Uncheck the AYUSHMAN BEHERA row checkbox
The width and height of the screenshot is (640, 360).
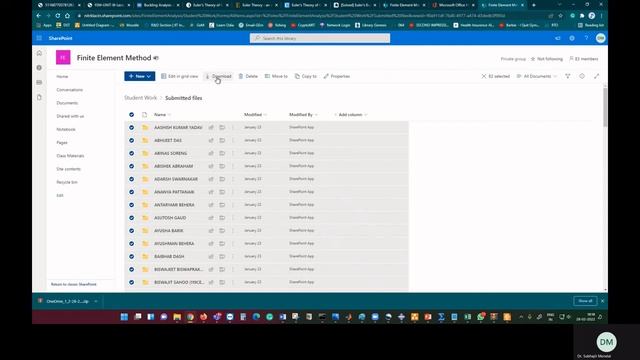pos(131,244)
